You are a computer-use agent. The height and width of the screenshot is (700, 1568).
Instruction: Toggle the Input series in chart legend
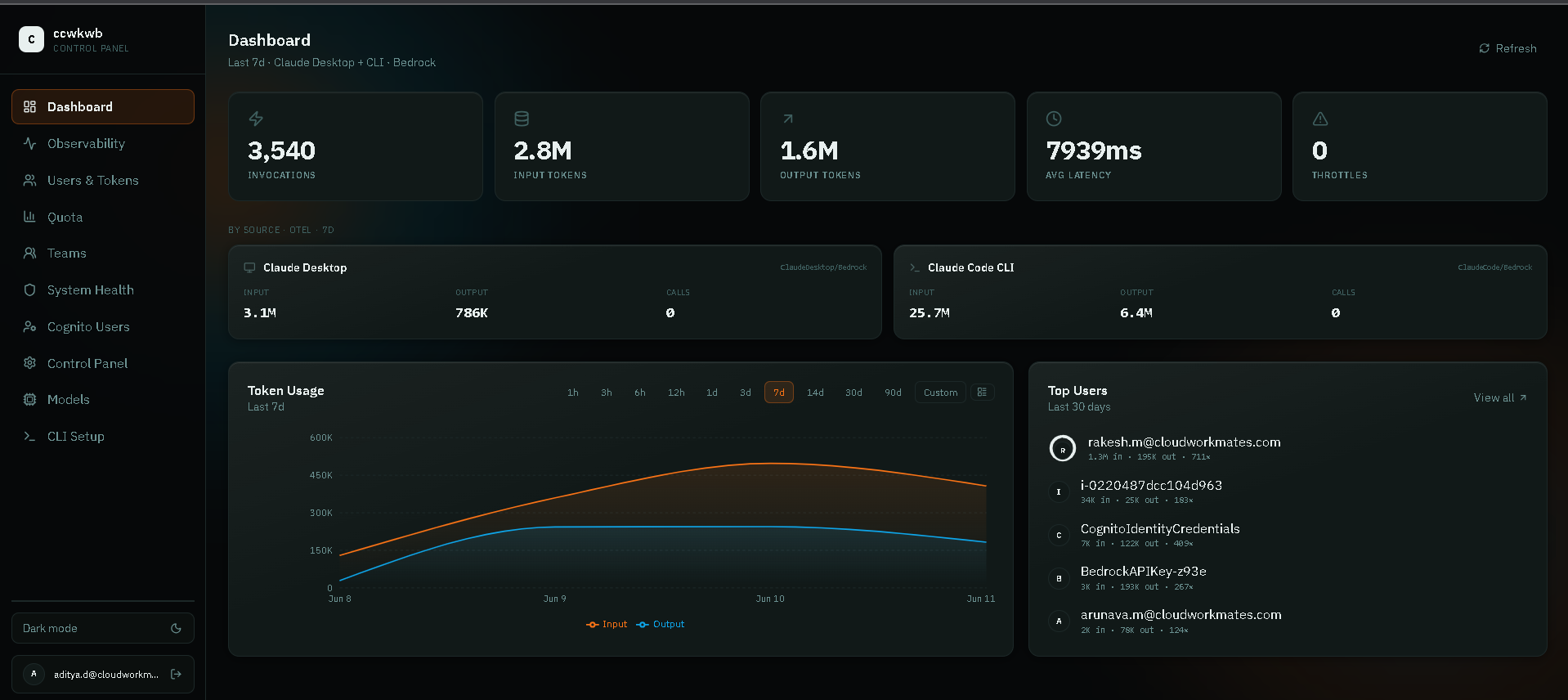point(607,624)
